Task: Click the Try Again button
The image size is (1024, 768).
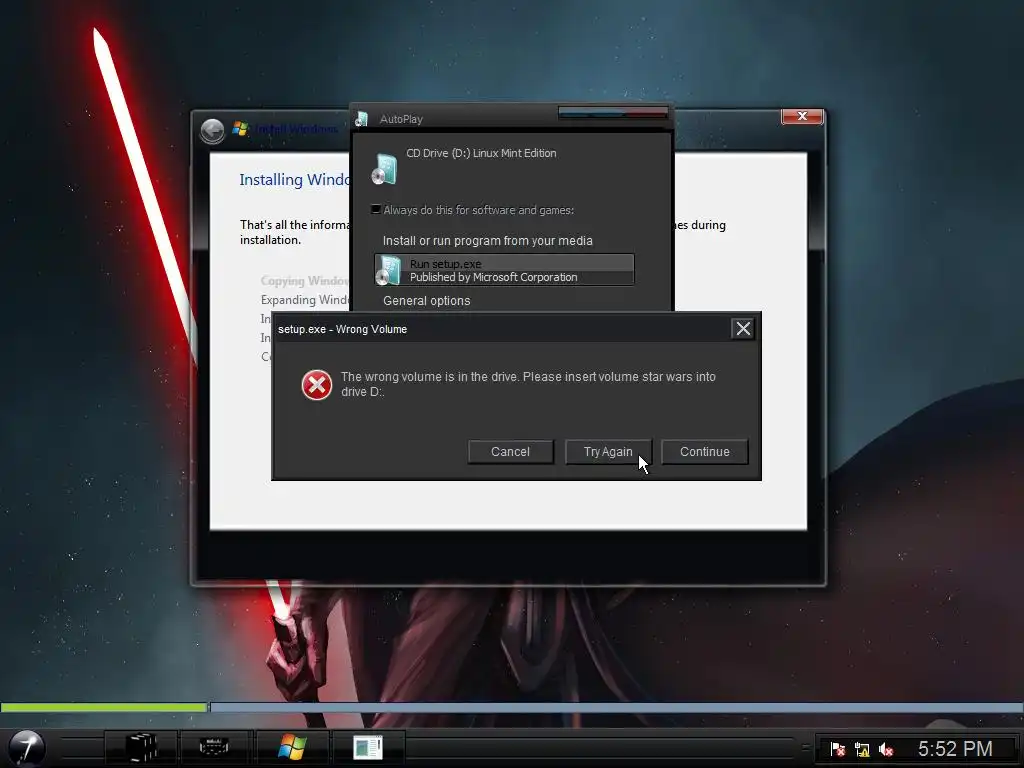Action: click(x=608, y=452)
